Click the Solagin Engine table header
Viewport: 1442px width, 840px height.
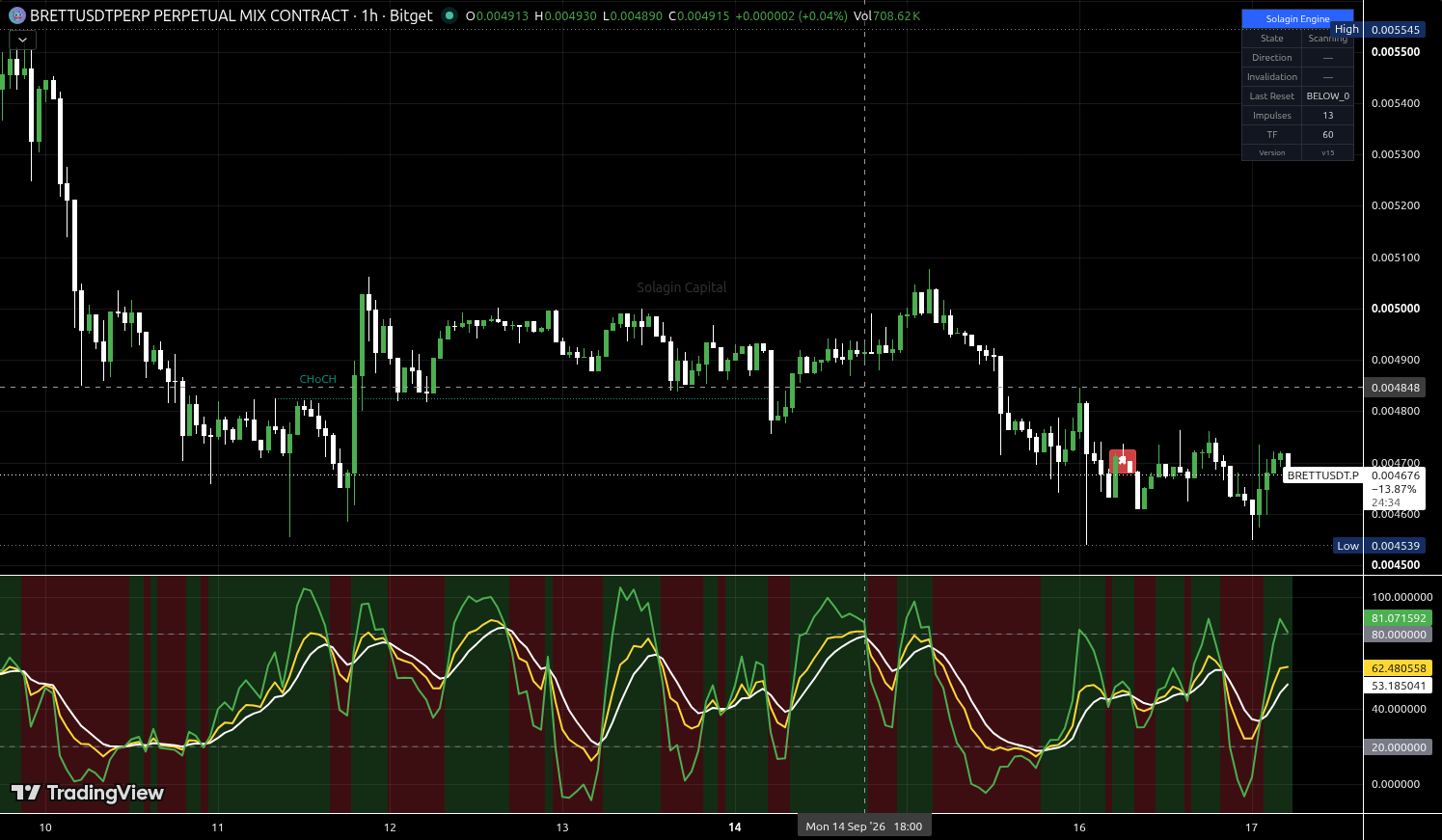pos(1297,19)
